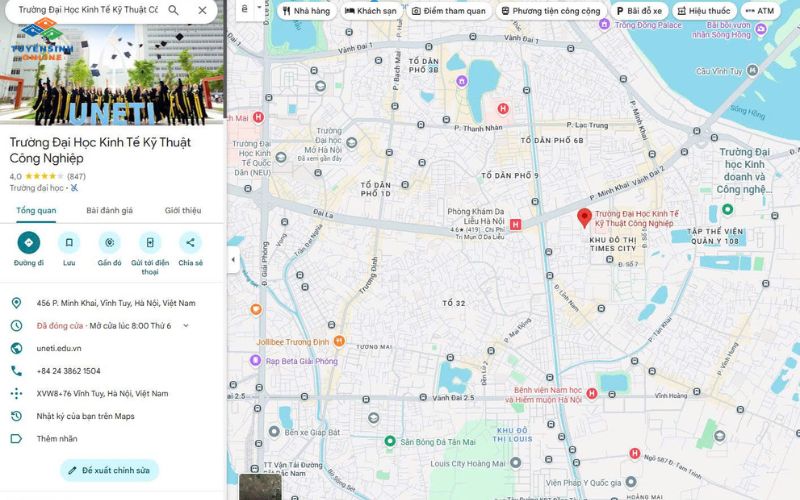This screenshot has height=500, width=800.
Task: Click Khu đô thị Times City label
Action: point(613,244)
